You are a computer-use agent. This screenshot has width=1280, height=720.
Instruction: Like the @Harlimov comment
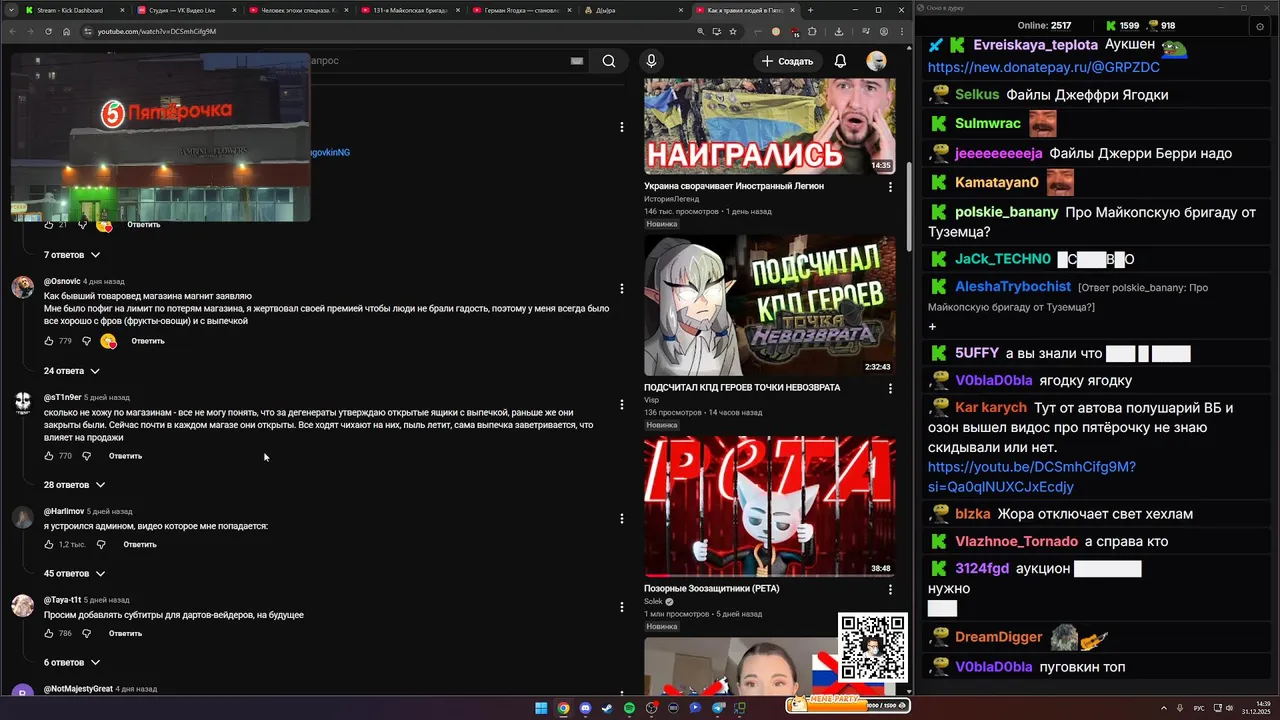(49, 545)
